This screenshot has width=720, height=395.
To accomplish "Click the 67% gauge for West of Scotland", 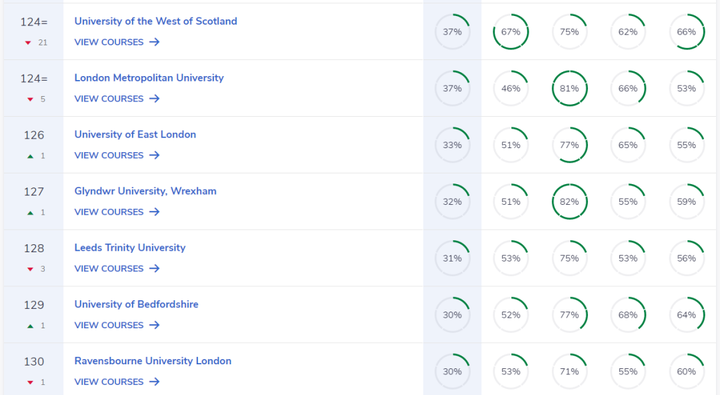I will click(x=511, y=32).
